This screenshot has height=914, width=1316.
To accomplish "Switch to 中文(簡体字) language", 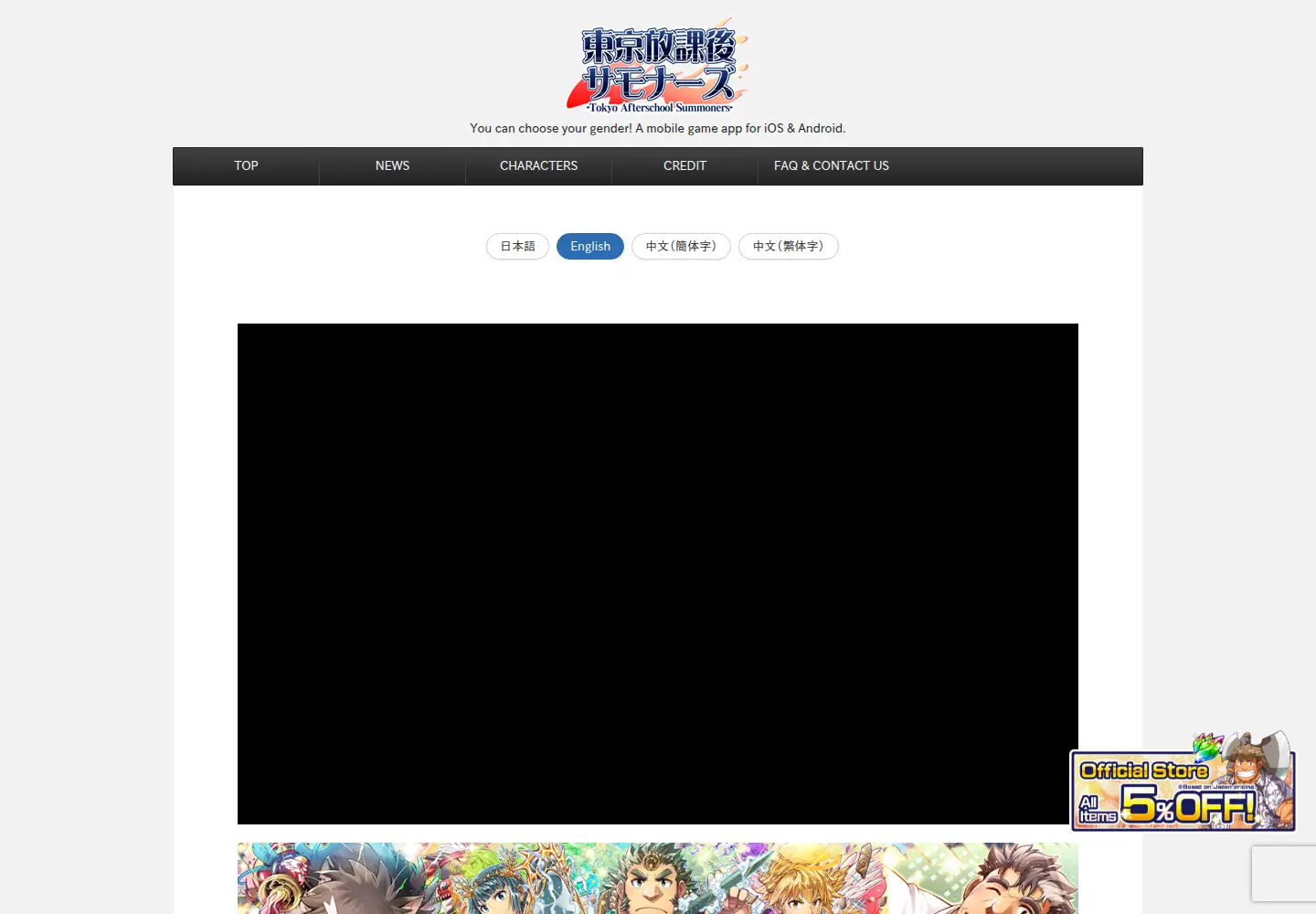I will pos(681,247).
